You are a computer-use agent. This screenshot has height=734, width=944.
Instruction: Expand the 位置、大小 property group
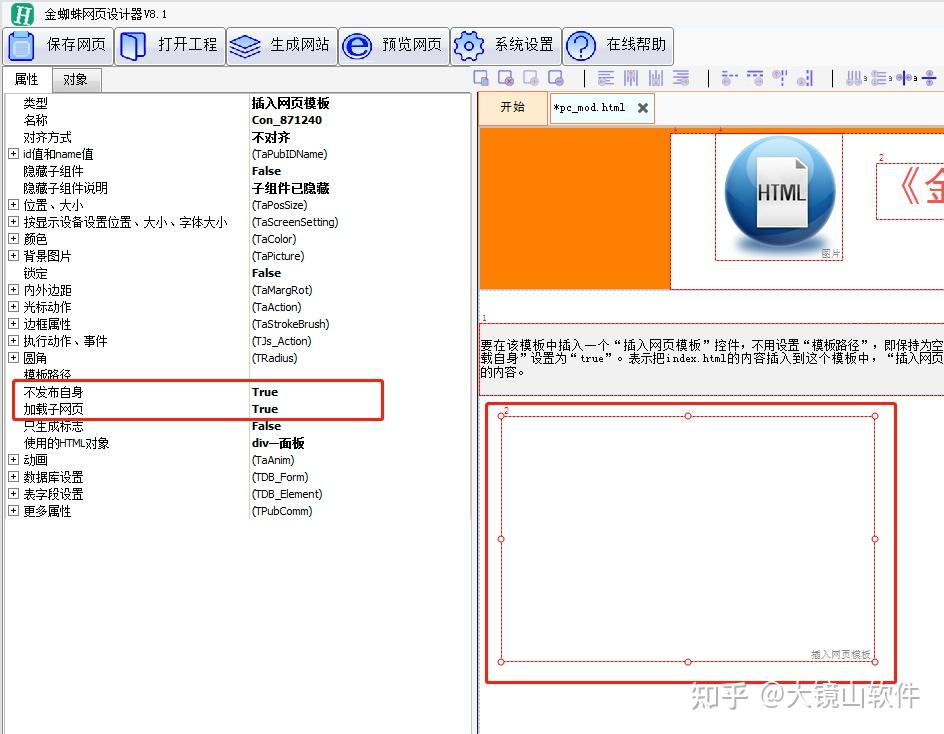click(13, 205)
